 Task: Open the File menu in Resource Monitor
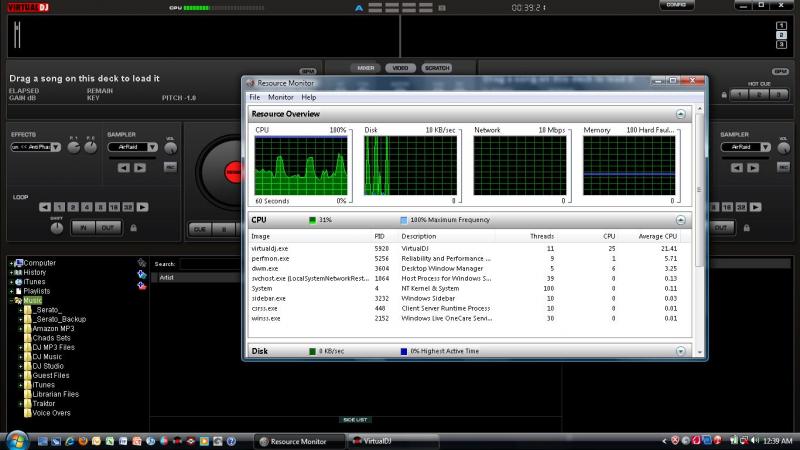click(255, 97)
